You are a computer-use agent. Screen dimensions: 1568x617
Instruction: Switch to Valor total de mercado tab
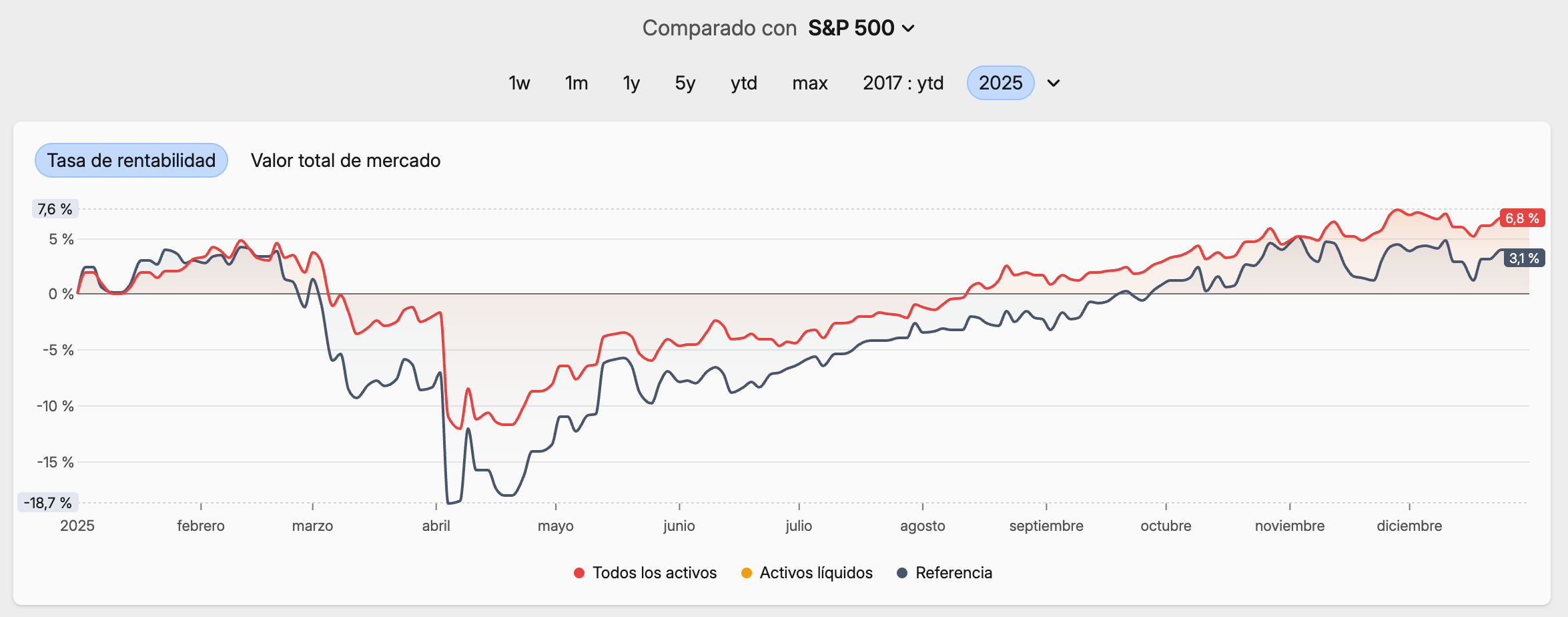[x=346, y=161]
